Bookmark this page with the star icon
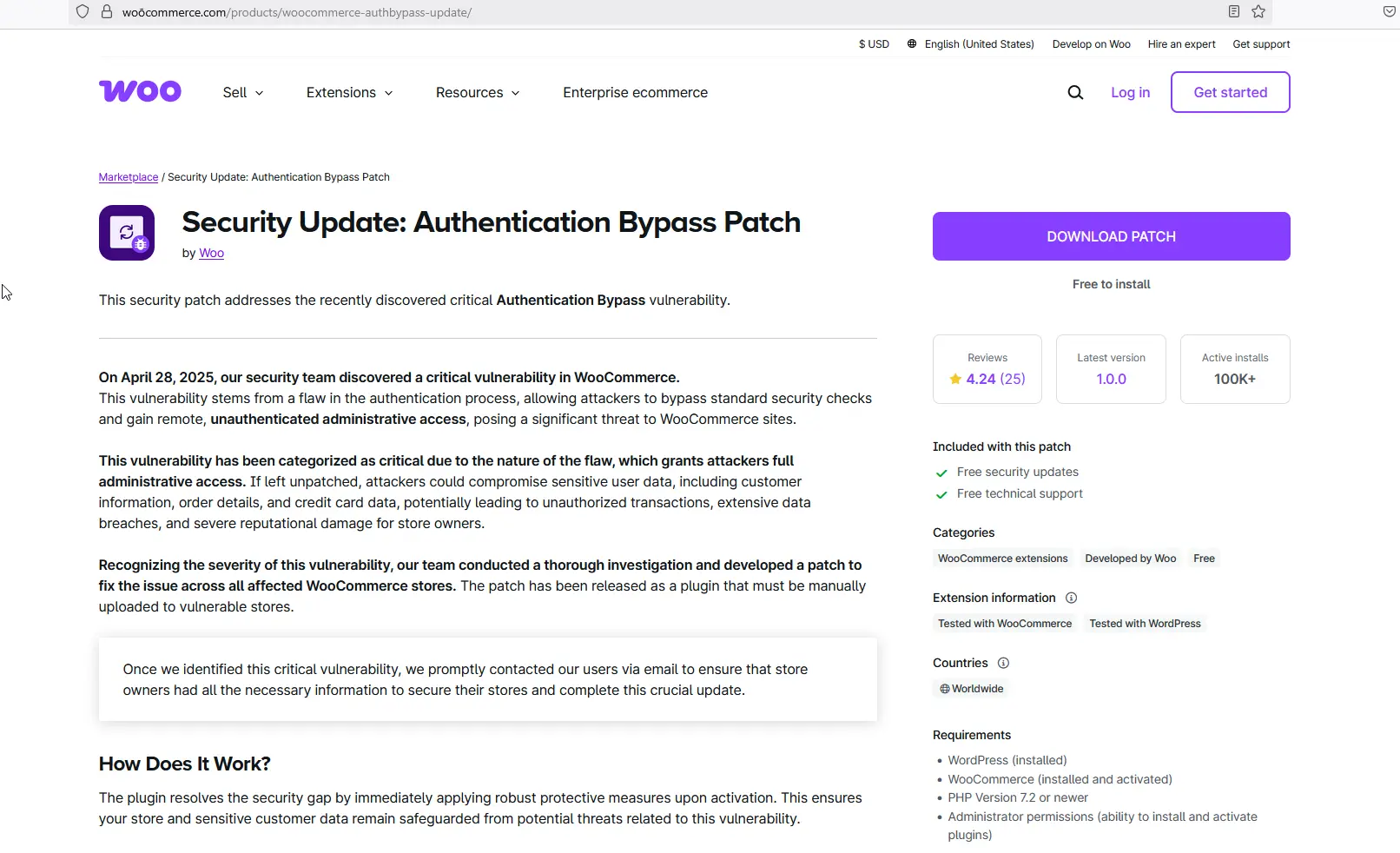The height and width of the screenshot is (853, 1400). (1258, 11)
